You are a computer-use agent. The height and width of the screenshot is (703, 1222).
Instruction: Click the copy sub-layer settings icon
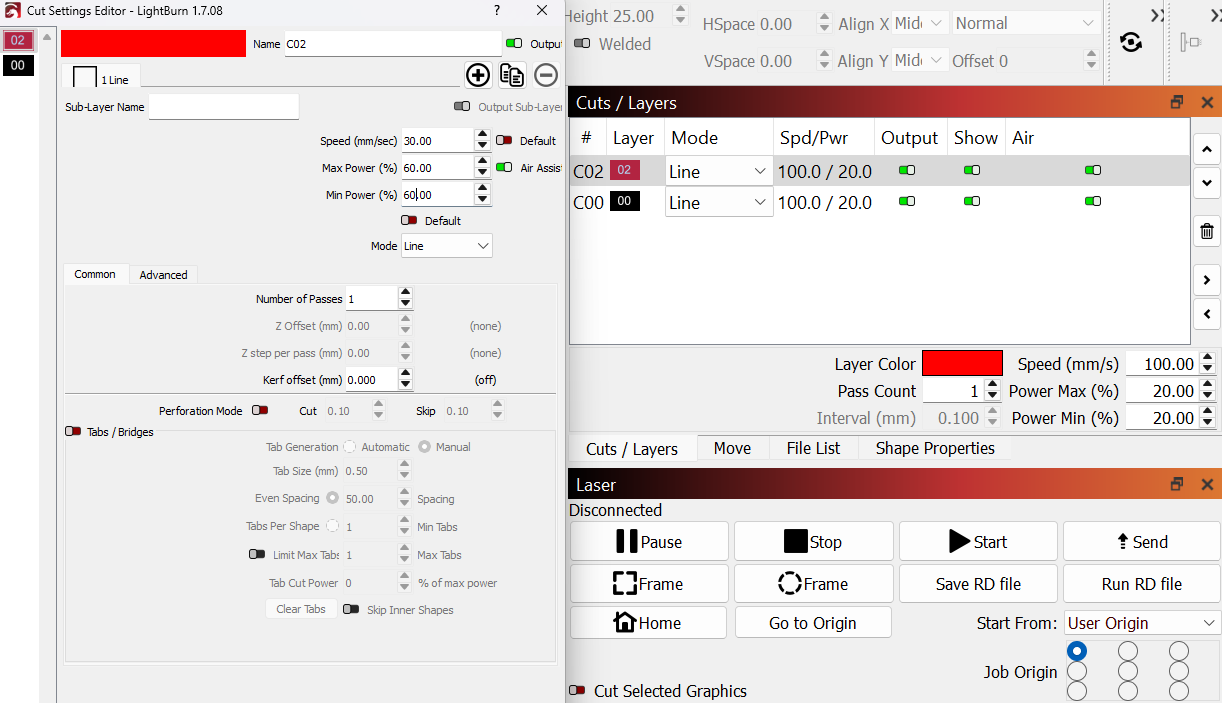point(512,75)
